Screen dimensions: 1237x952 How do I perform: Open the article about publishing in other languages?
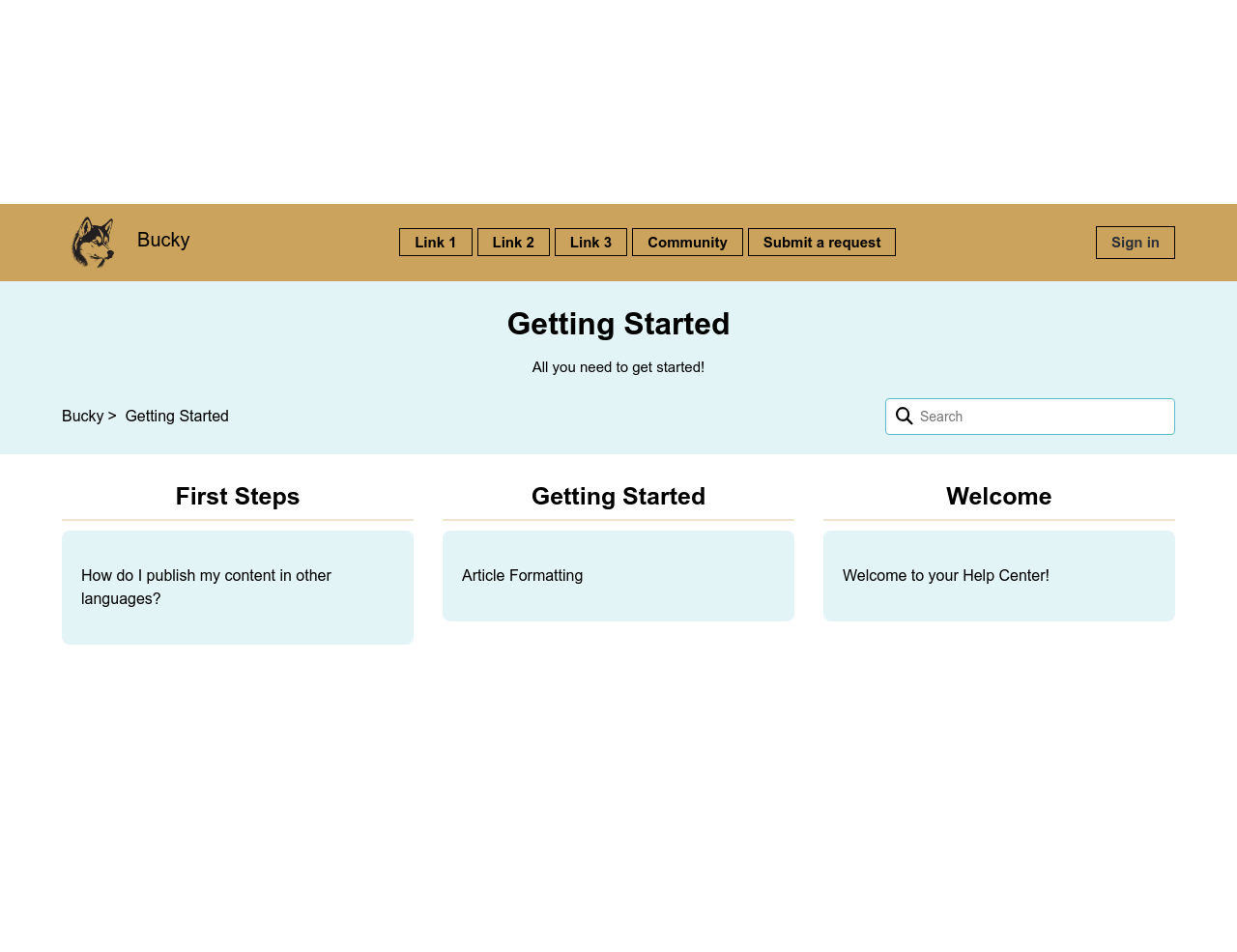pyautogui.click(x=206, y=587)
